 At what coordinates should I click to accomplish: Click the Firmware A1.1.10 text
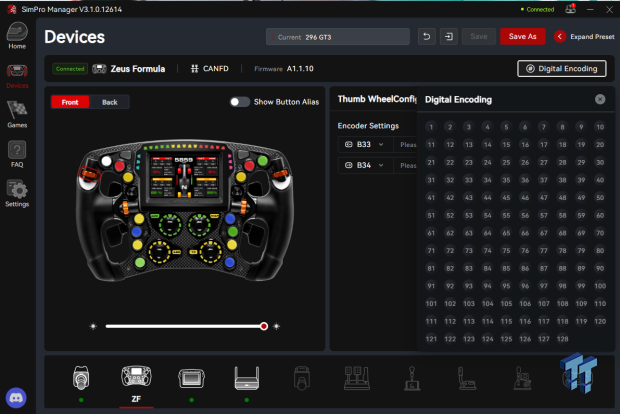(x=284, y=69)
